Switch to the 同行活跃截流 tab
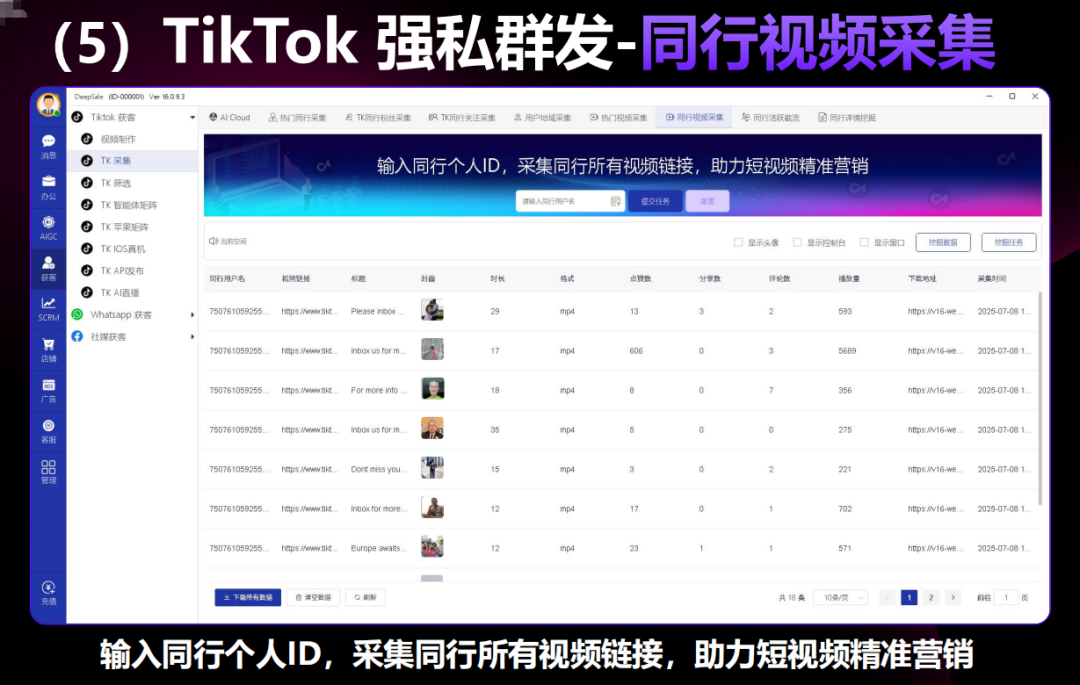Screen dimensions: 1080x685 point(771,118)
